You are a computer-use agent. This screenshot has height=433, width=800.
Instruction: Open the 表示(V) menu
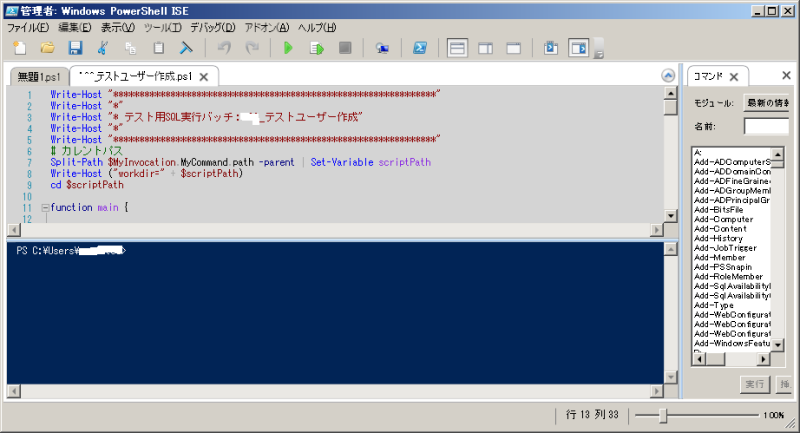pos(117,28)
